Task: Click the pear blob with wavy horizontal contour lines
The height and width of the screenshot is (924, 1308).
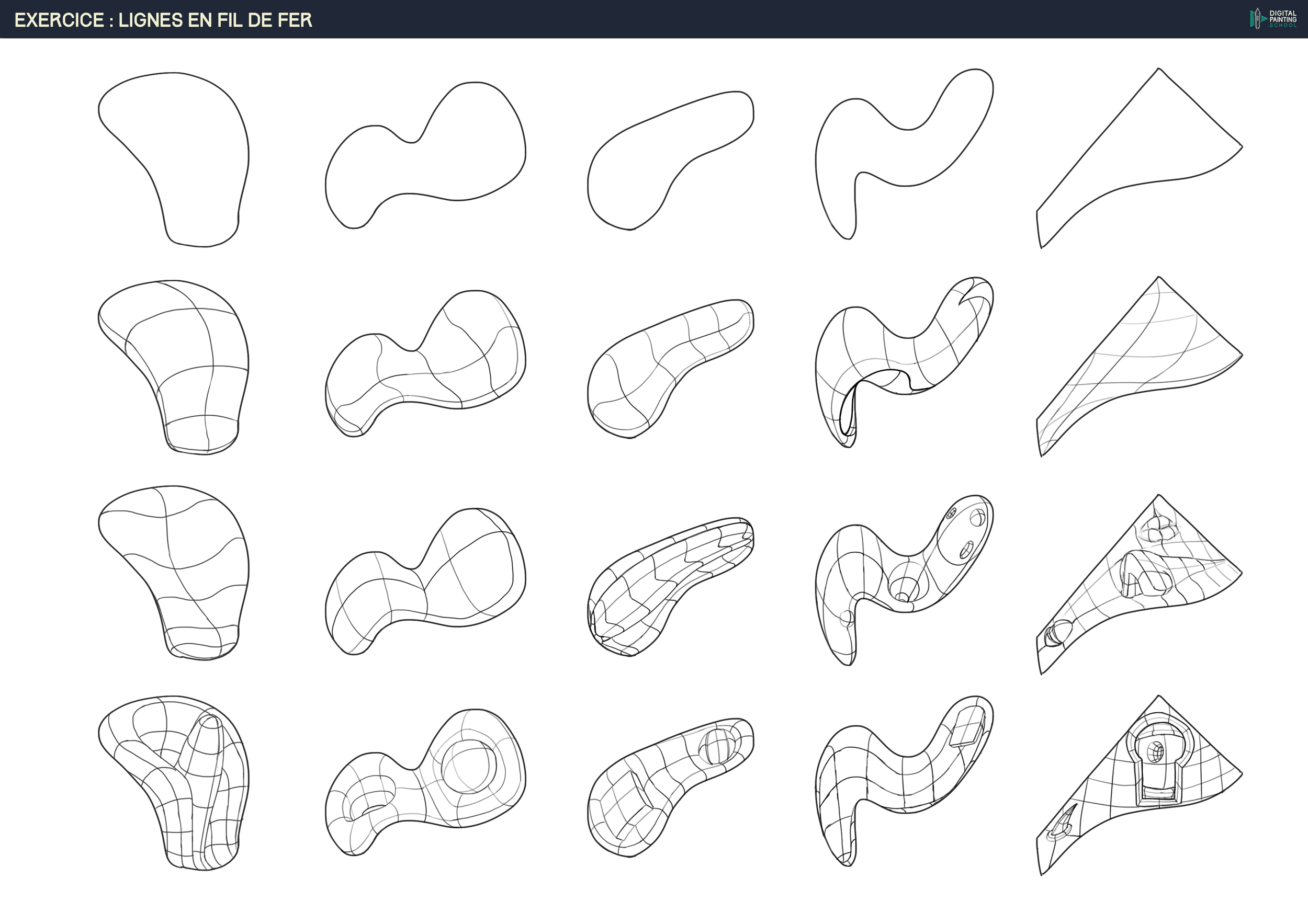Action: [182, 569]
